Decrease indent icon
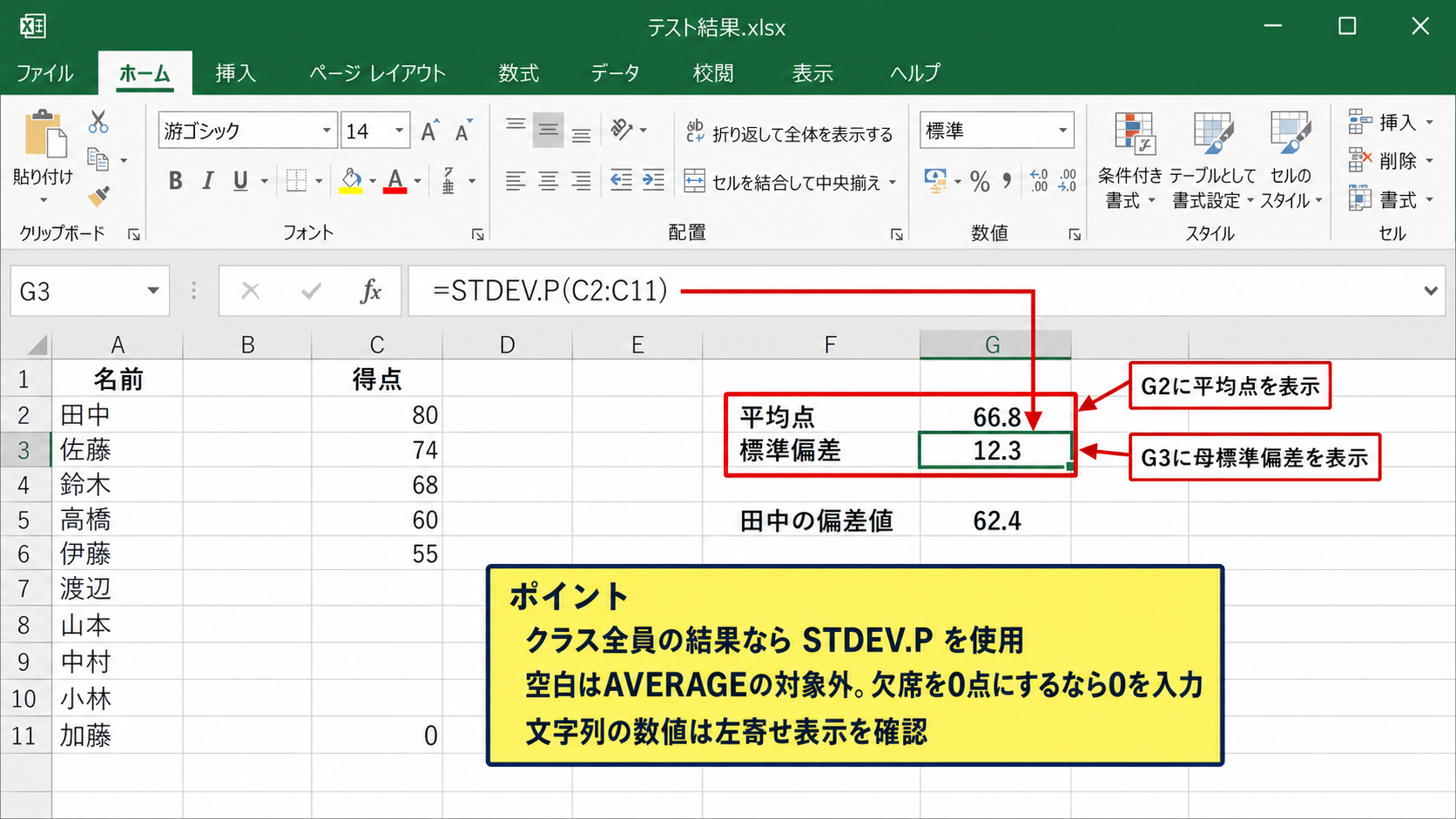The height and width of the screenshot is (819, 1456). 621,180
